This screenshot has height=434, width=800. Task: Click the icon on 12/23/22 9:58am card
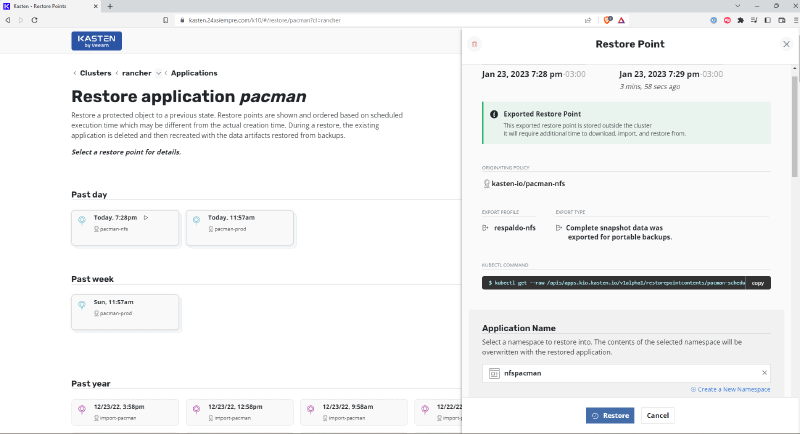point(311,409)
